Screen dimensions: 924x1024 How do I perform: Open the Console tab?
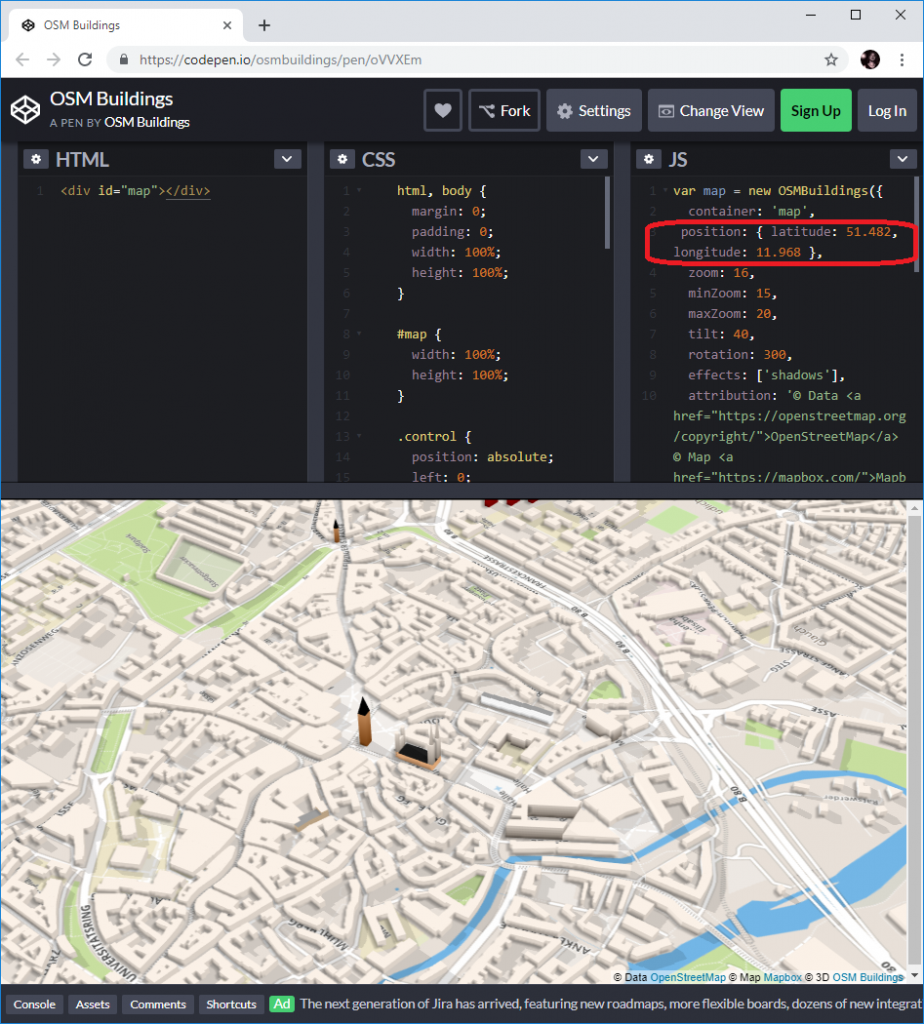[34, 1004]
